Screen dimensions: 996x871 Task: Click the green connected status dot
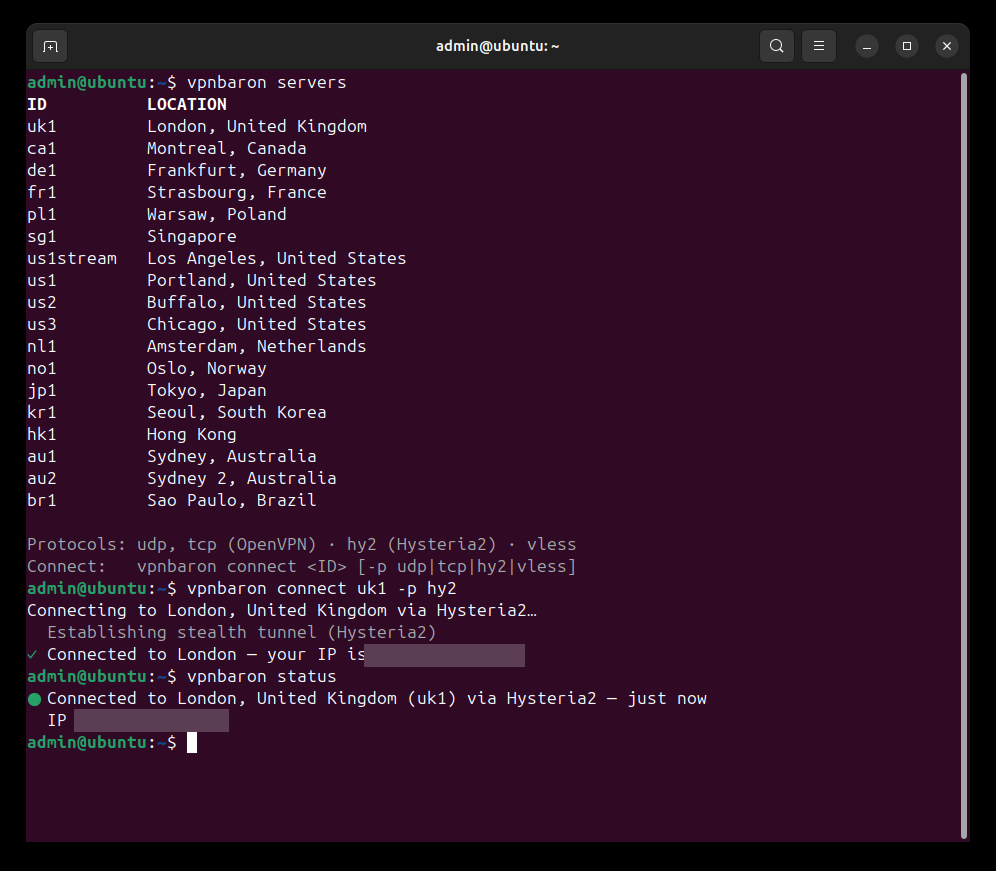34,699
